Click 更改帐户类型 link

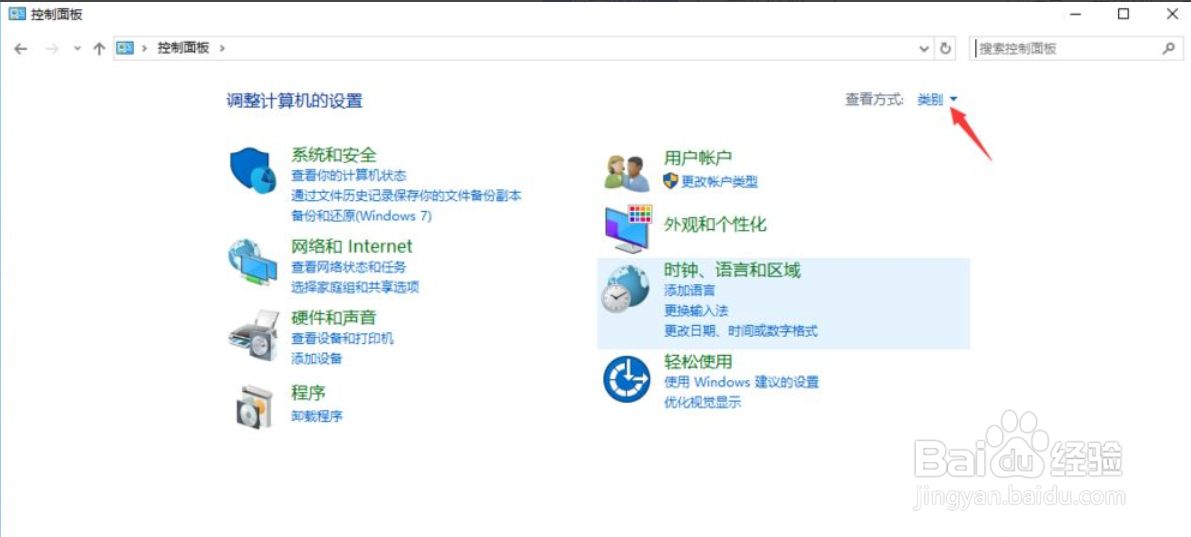point(719,182)
